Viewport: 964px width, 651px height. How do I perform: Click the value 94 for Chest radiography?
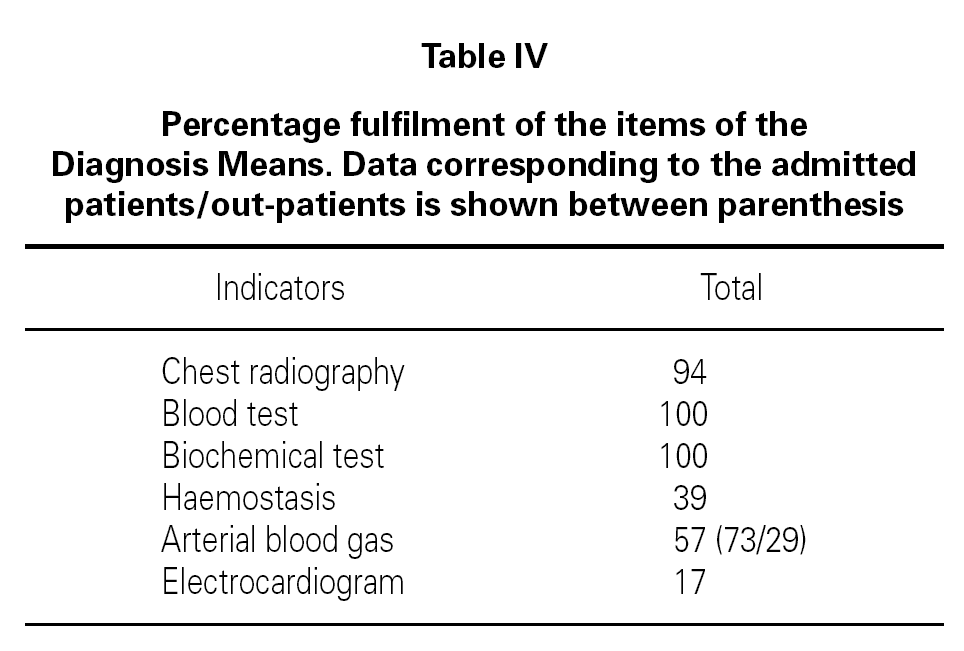[690, 372]
